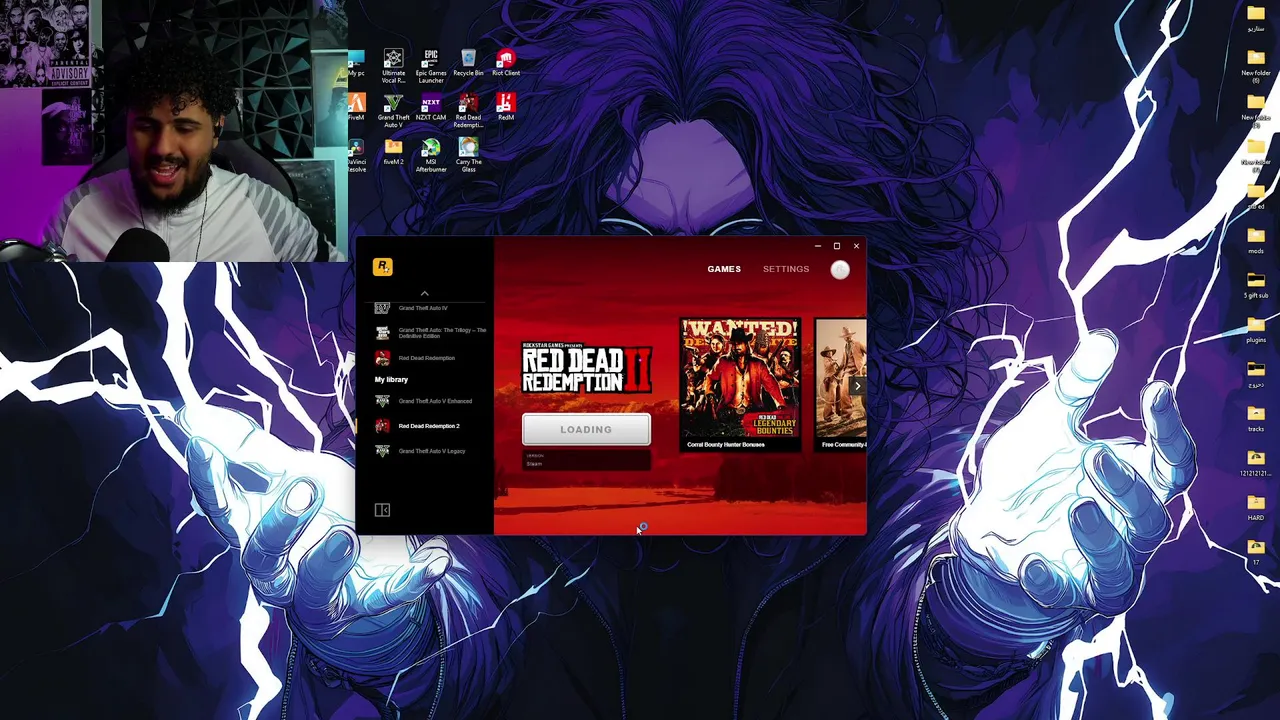
Task: Open Red Dead Redemption desktop shortcut
Action: (468, 110)
